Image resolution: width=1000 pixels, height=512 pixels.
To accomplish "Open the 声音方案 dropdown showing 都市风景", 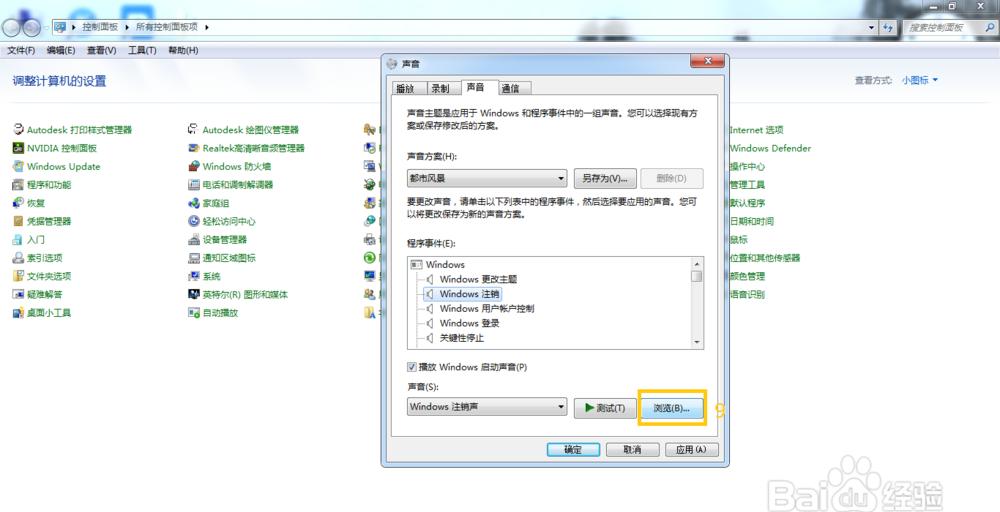I will tap(487, 179).
